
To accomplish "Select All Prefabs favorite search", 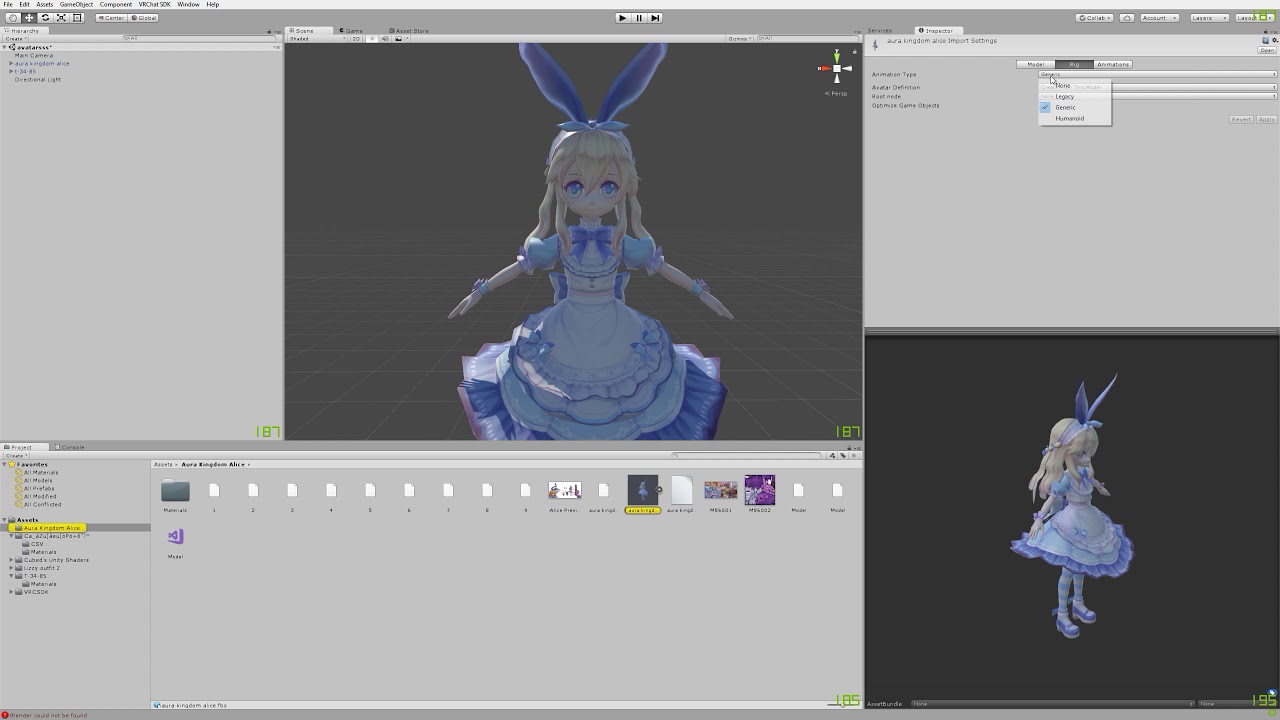I will point(39,489).
